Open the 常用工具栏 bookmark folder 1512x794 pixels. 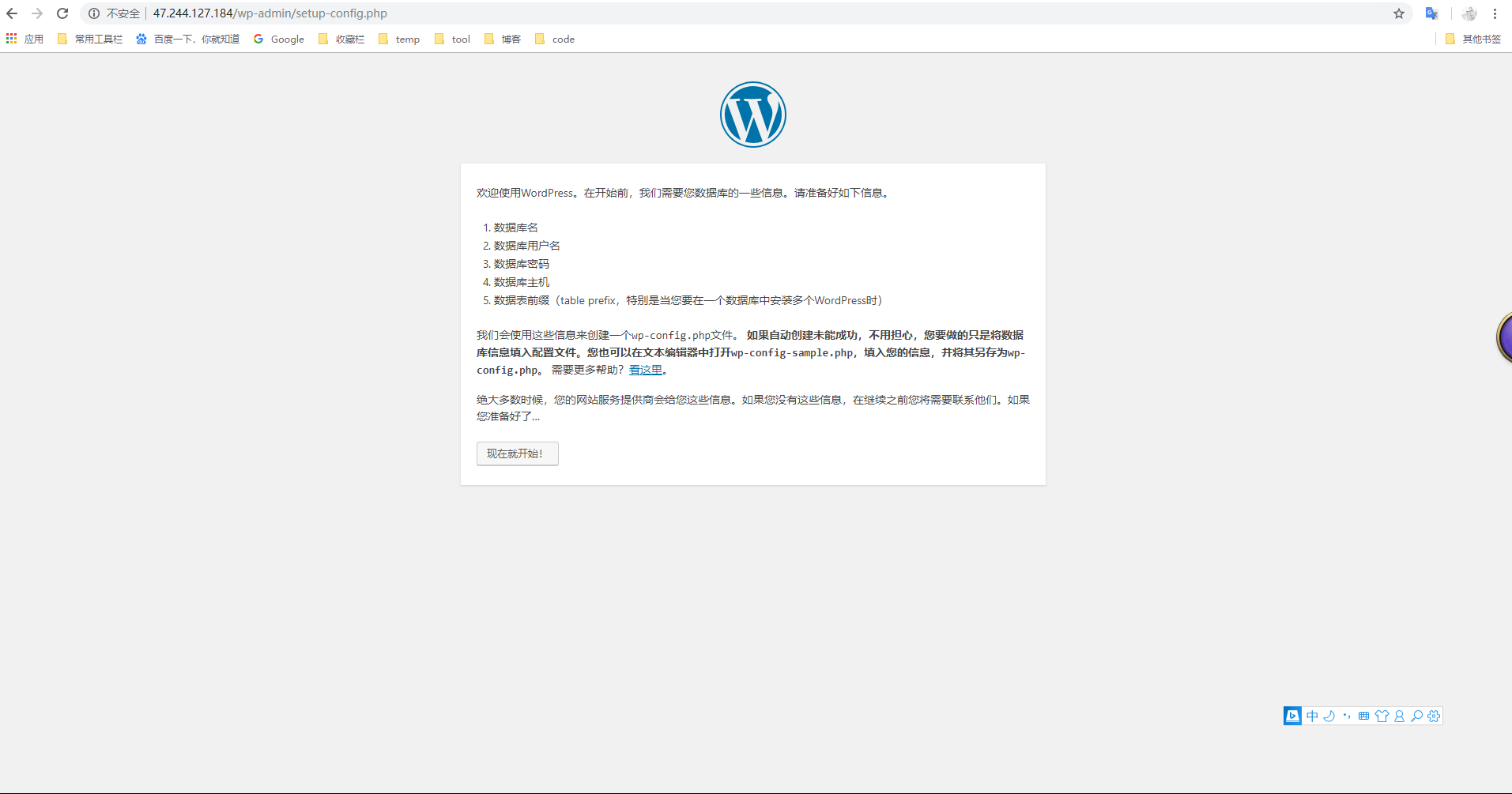point(90,39)
